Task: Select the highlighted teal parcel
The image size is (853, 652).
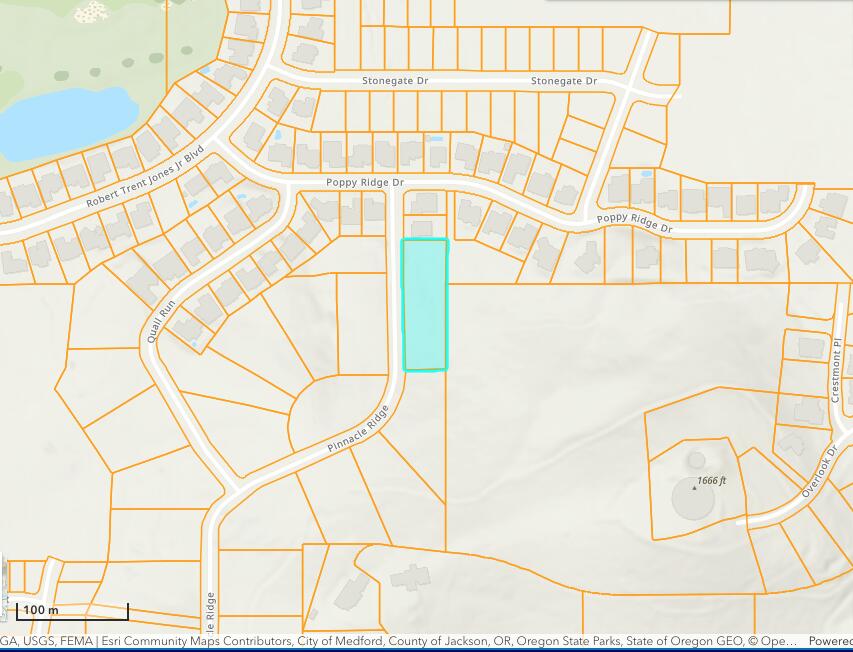Action: click(x=424, y=305)
